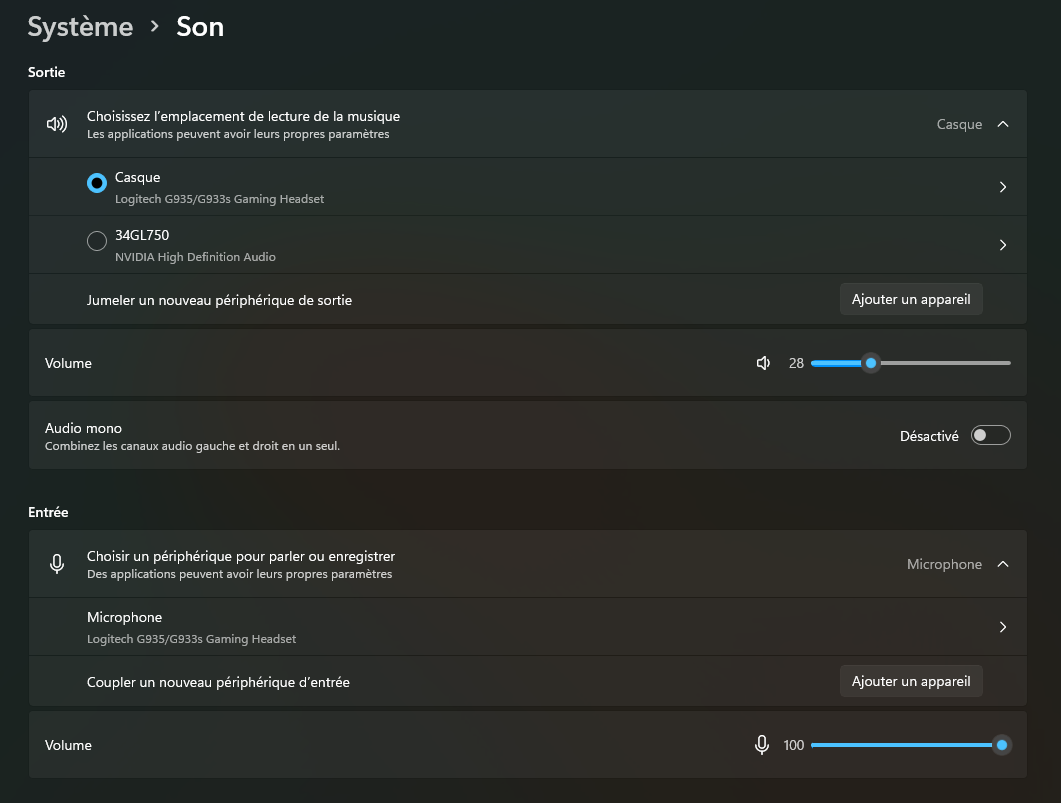Click the Son breadcrumb title
This screenshot has width=1061, height=803.
200,27
